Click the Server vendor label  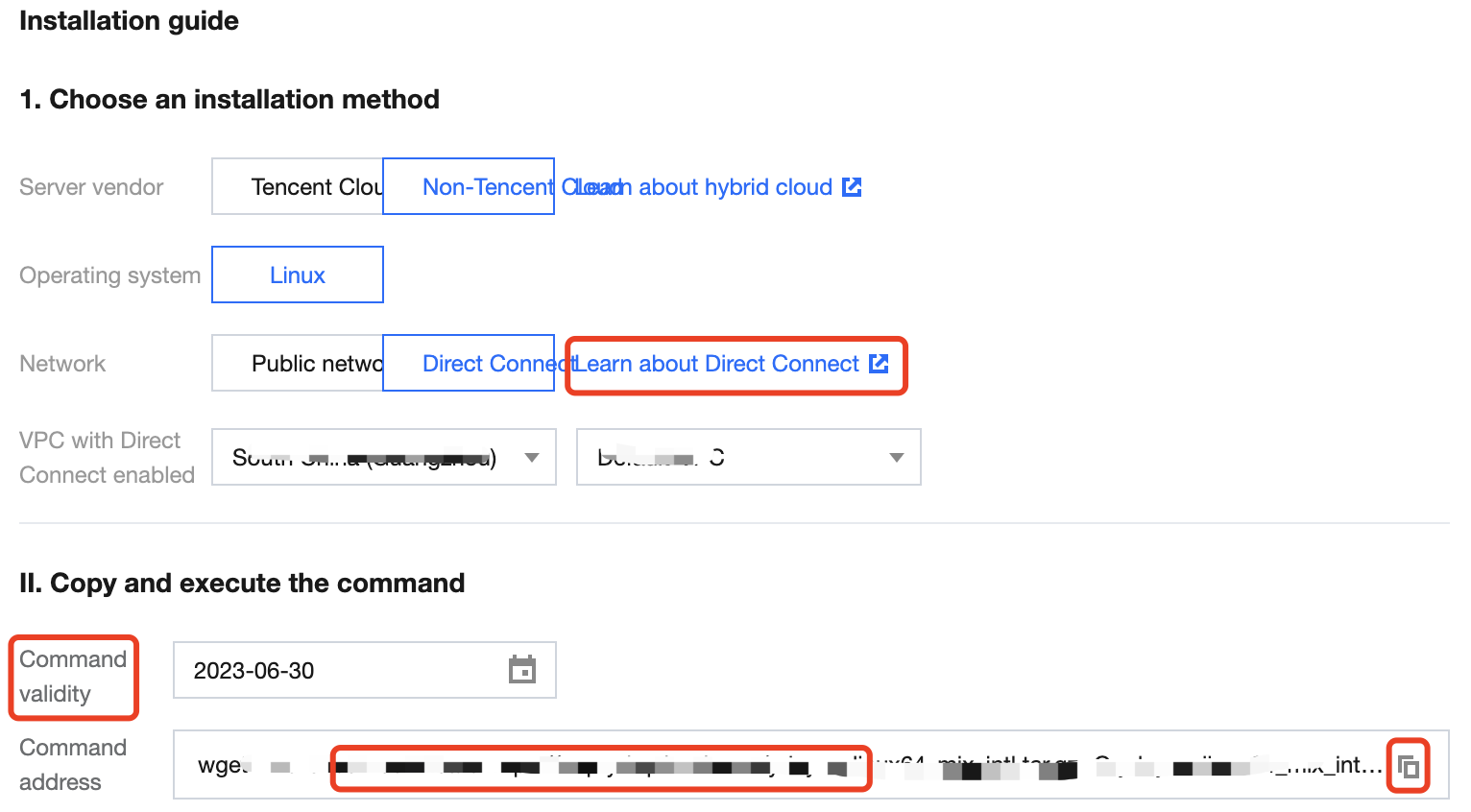91,187
